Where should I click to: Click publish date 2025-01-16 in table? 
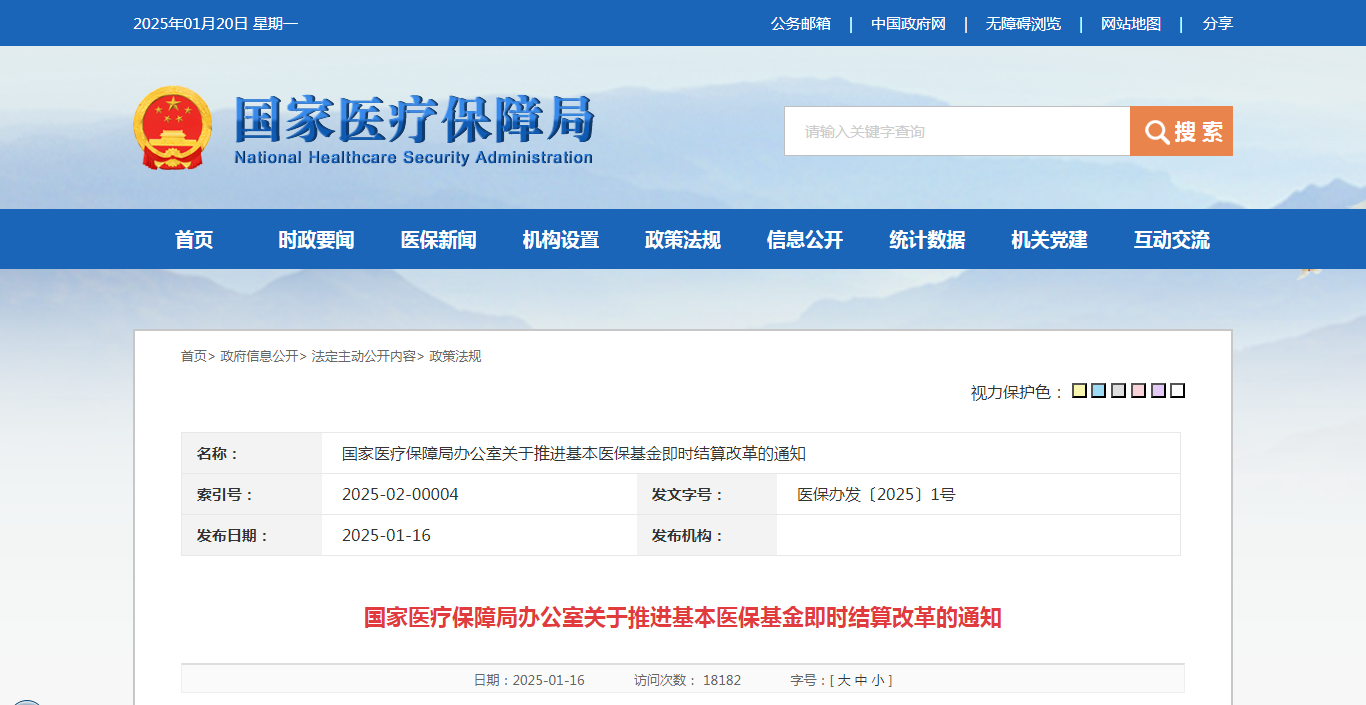tap(386, 535)
